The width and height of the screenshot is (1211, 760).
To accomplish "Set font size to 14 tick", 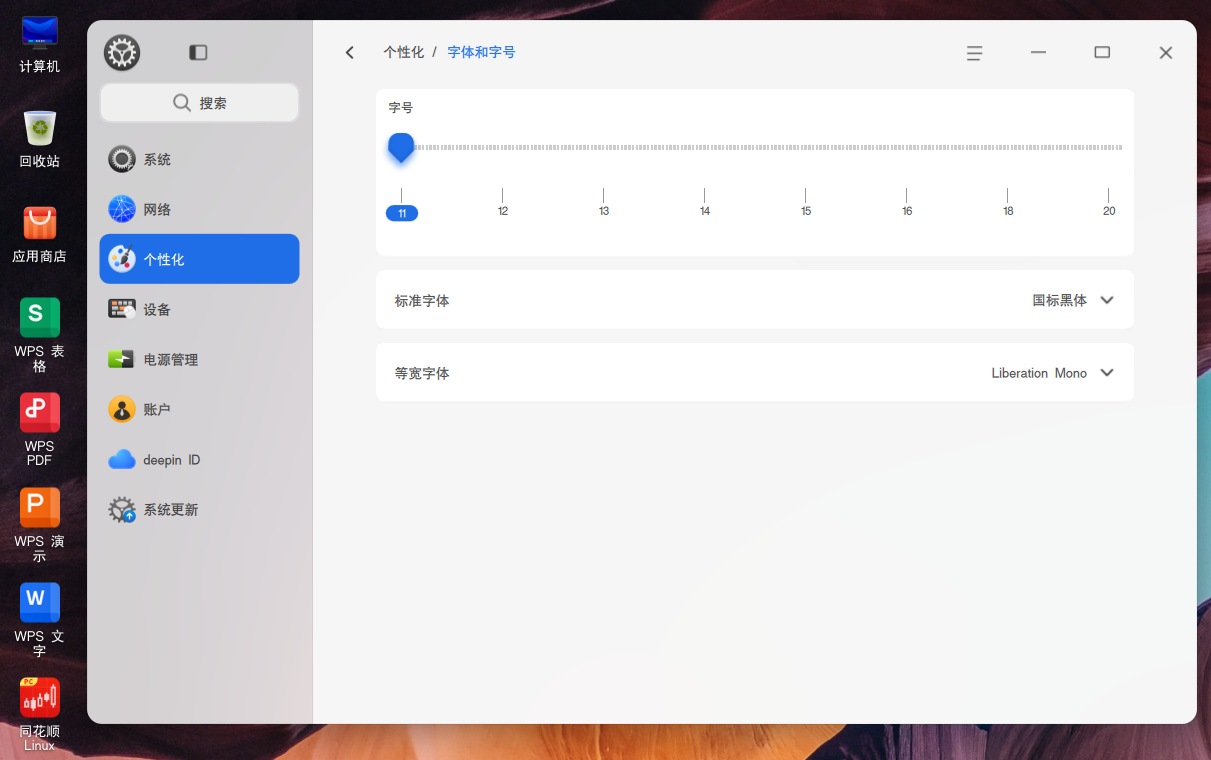I will tap(704, 203).
